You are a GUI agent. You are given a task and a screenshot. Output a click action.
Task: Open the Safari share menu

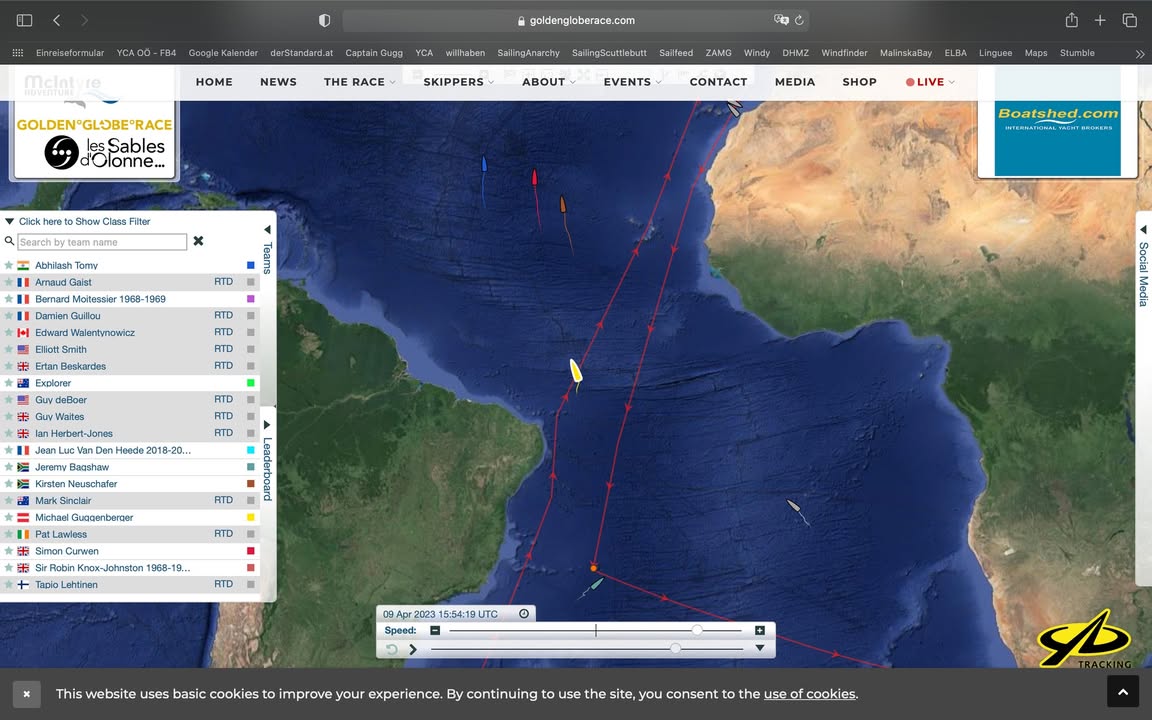tap(1071, 20)
